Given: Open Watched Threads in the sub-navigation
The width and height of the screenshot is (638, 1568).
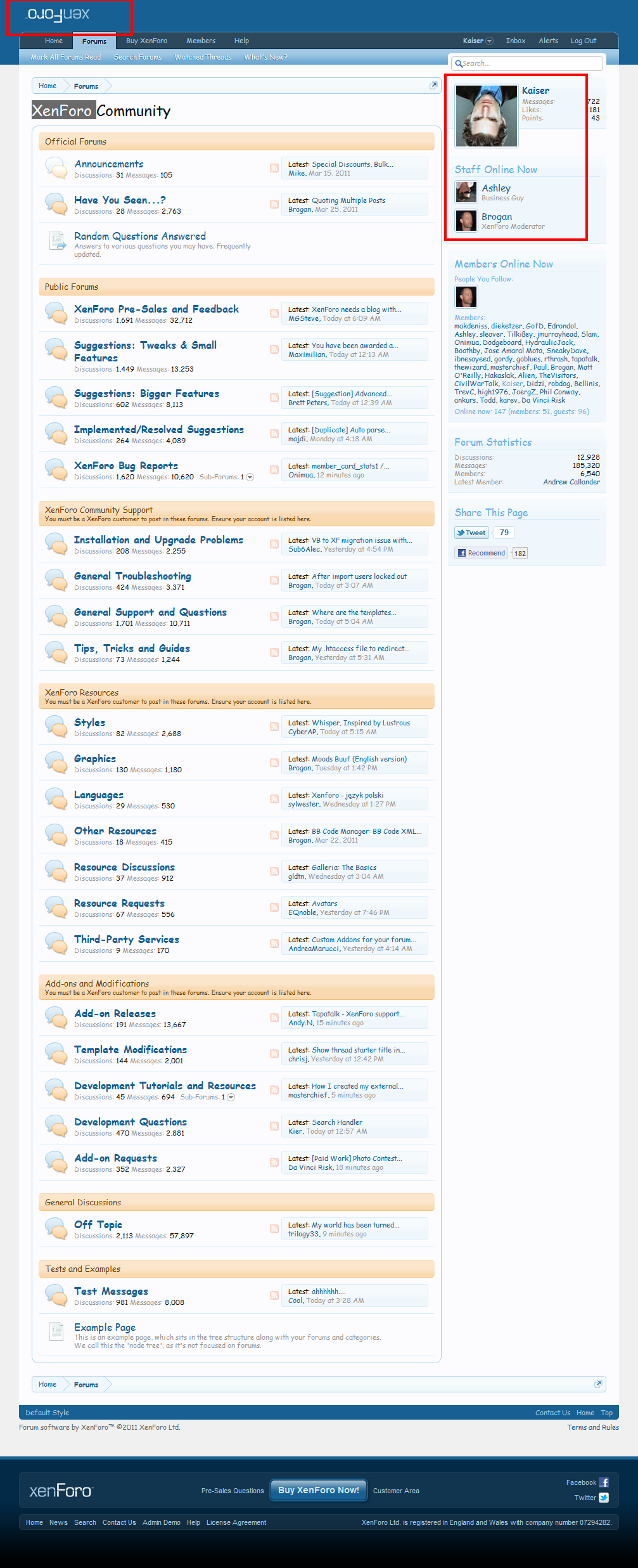Looking at the screenshot, I should pos(203,57).
